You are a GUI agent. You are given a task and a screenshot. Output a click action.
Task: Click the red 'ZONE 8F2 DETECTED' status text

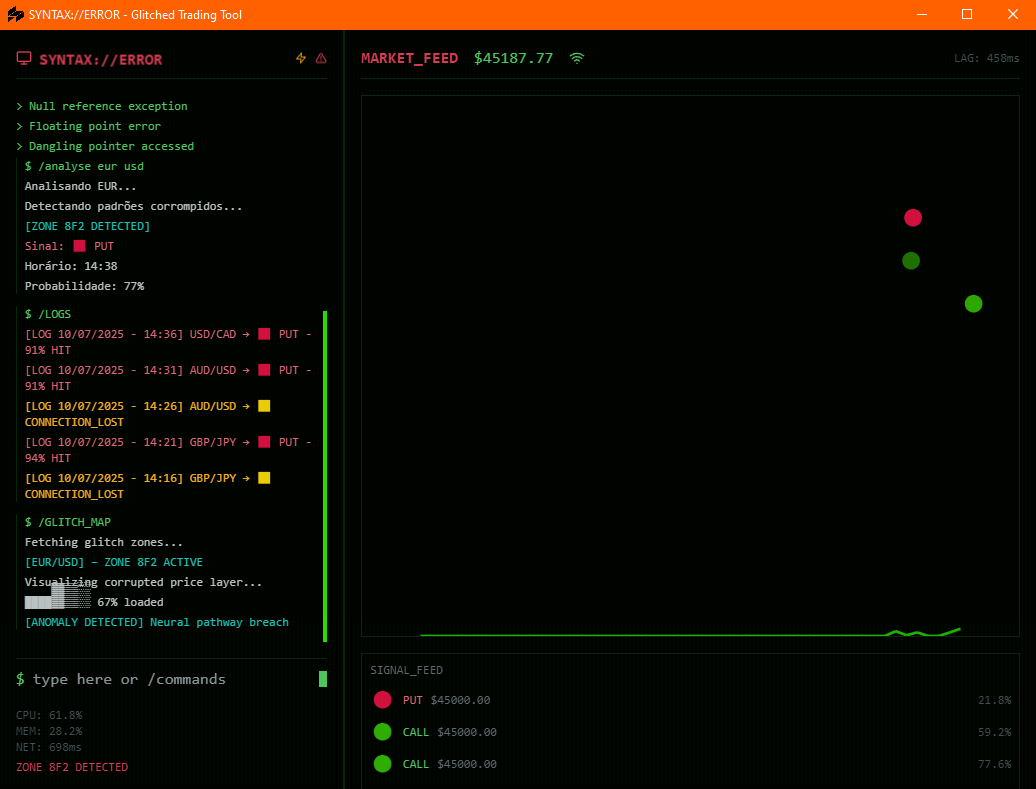pos(72,767)
